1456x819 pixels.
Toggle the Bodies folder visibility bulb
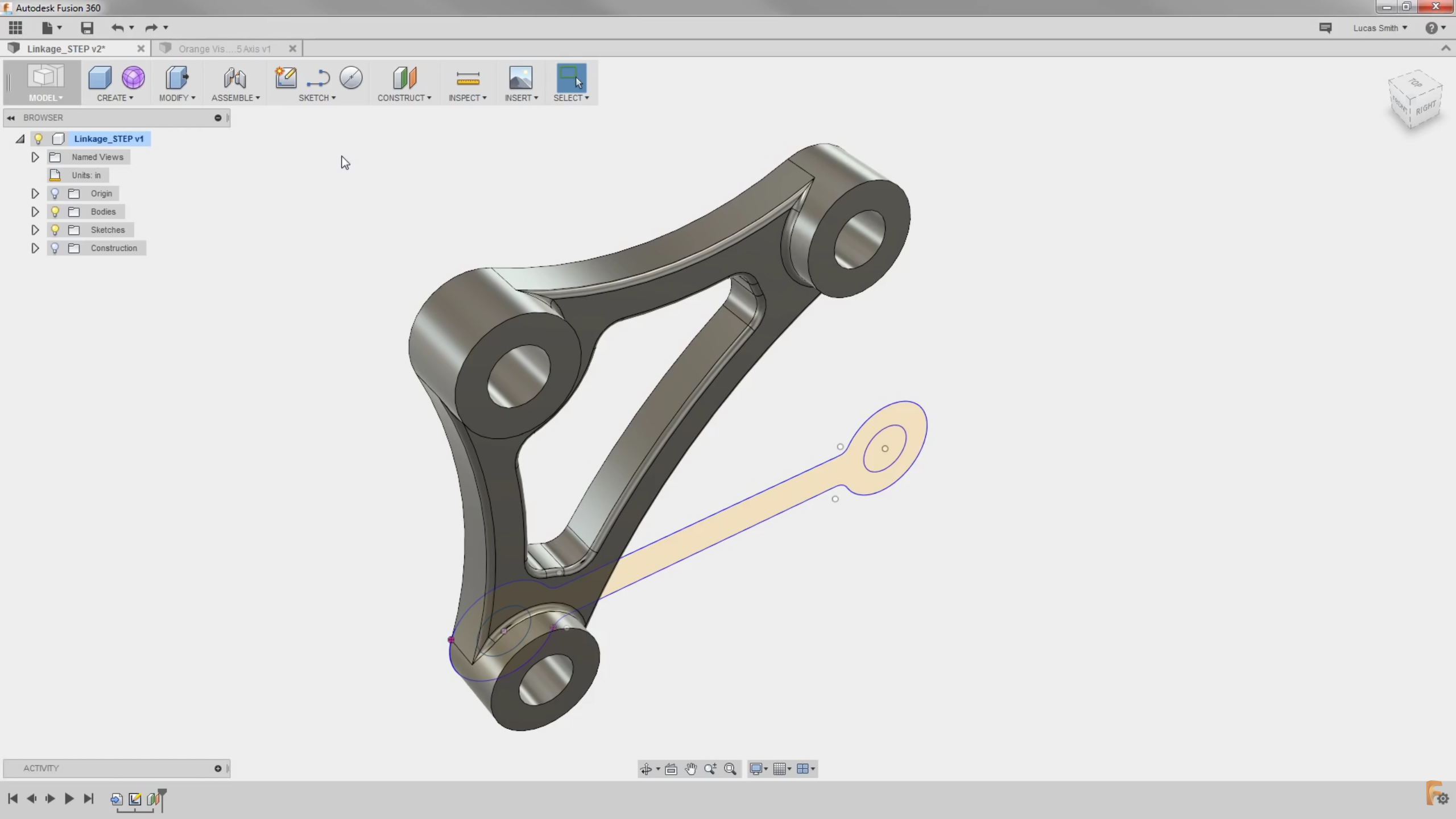point(55,212)
